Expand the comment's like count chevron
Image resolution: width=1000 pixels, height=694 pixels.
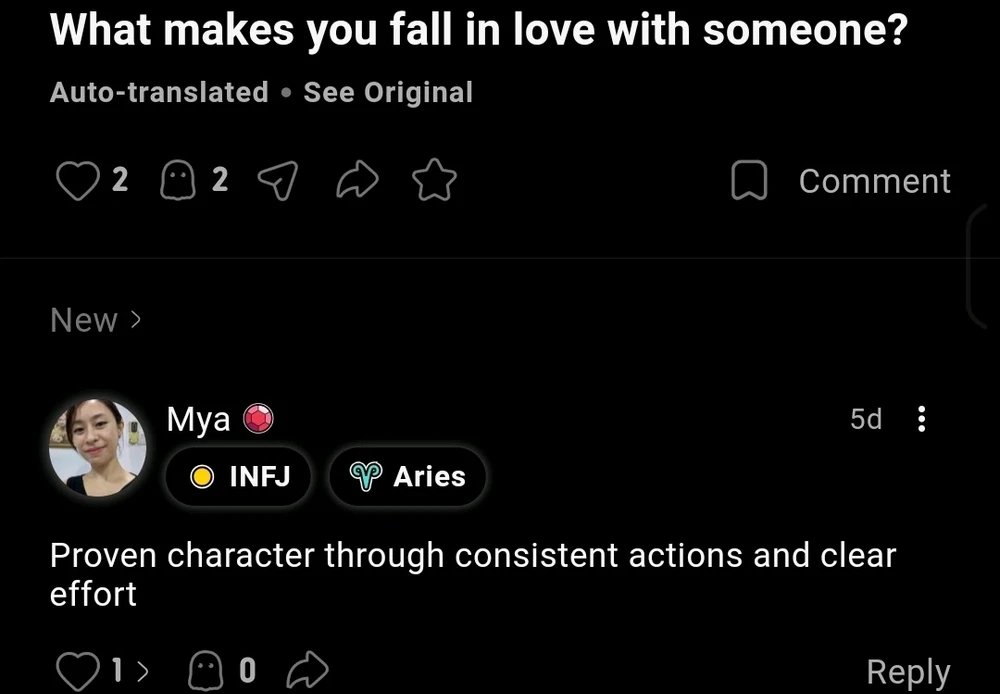(141, 671)
